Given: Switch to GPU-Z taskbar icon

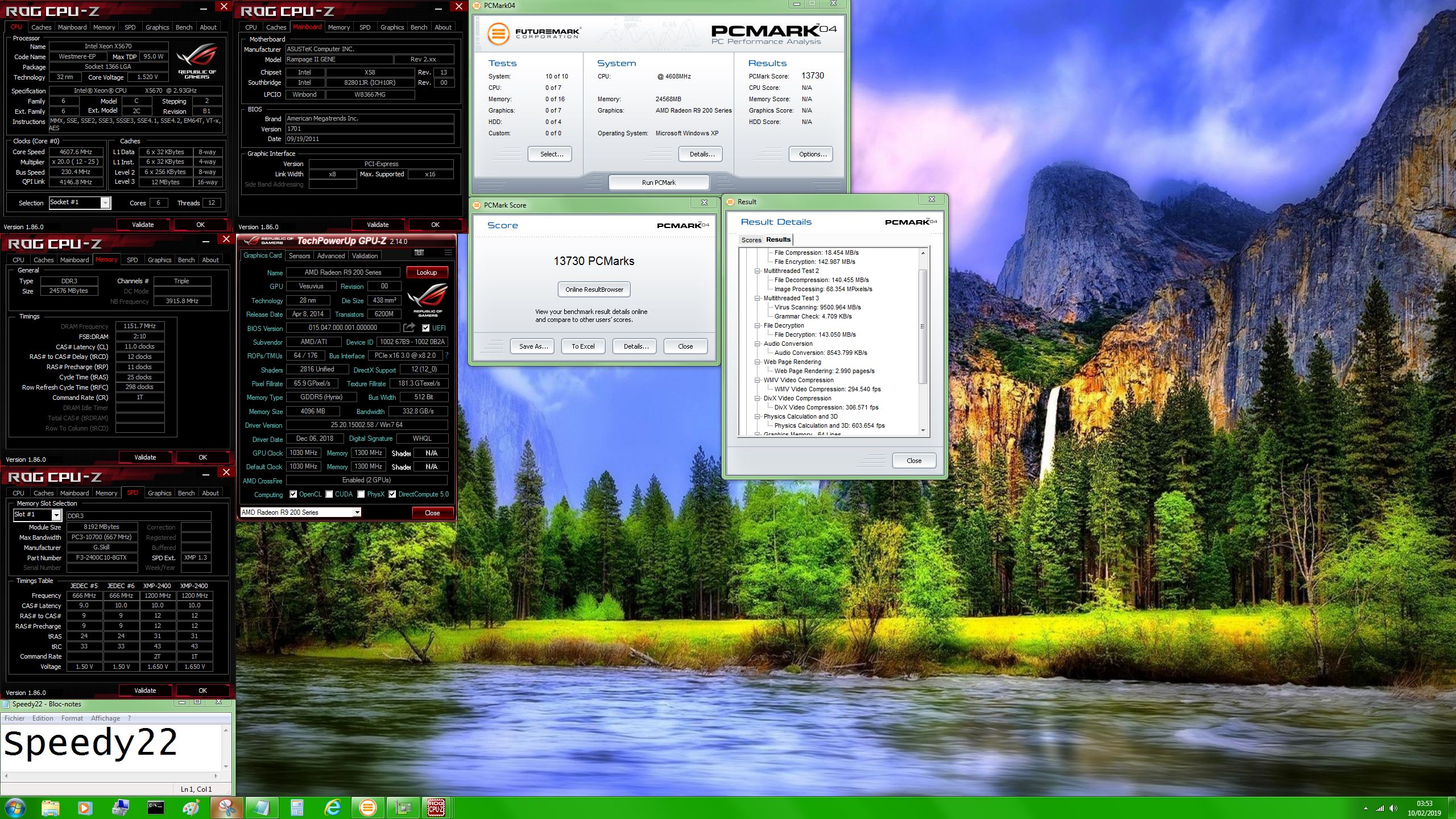Looking at the screenshot, I should pyautogui.click(x=403, y=808).
